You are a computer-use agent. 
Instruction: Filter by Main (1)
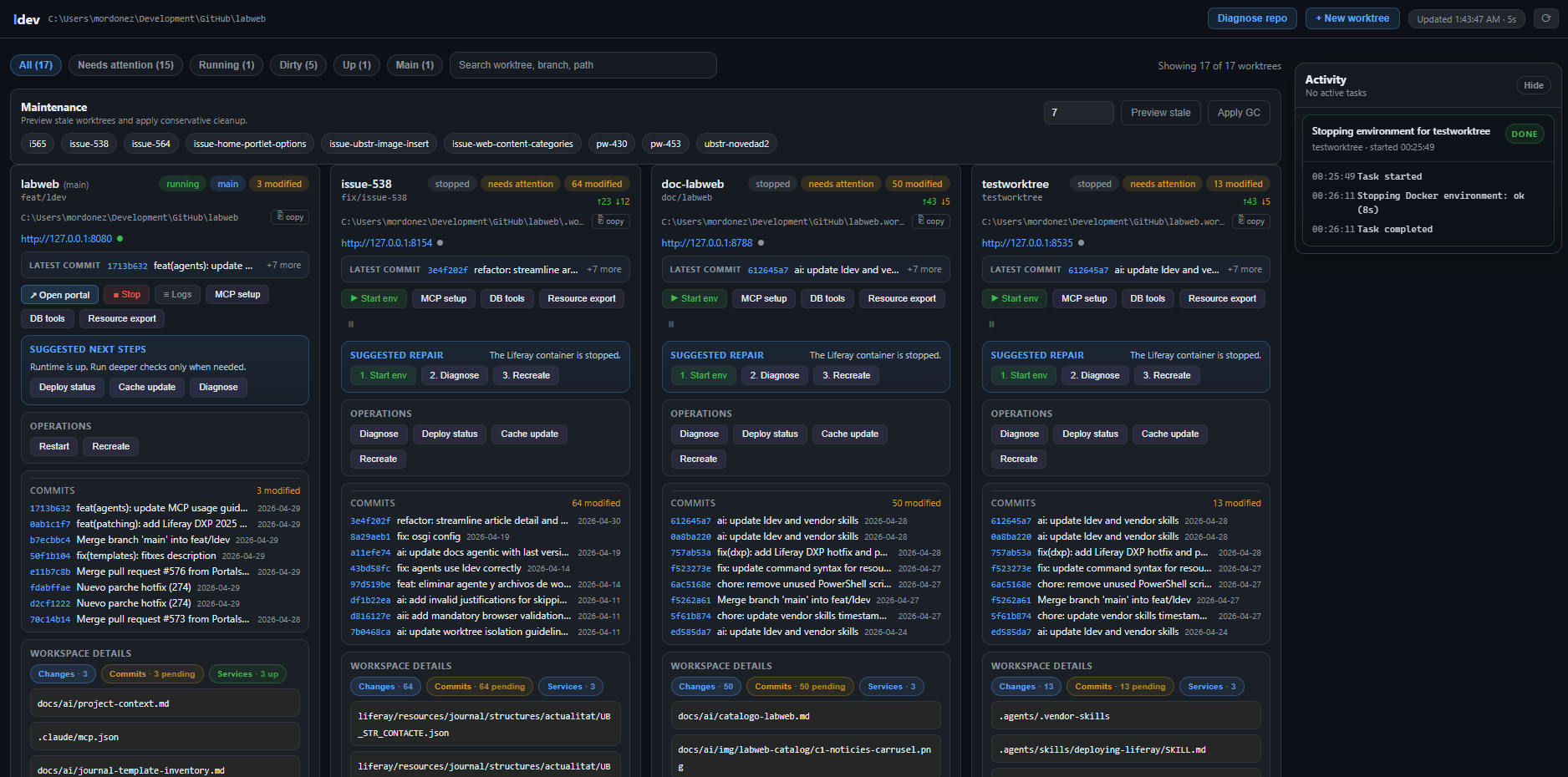415,65
